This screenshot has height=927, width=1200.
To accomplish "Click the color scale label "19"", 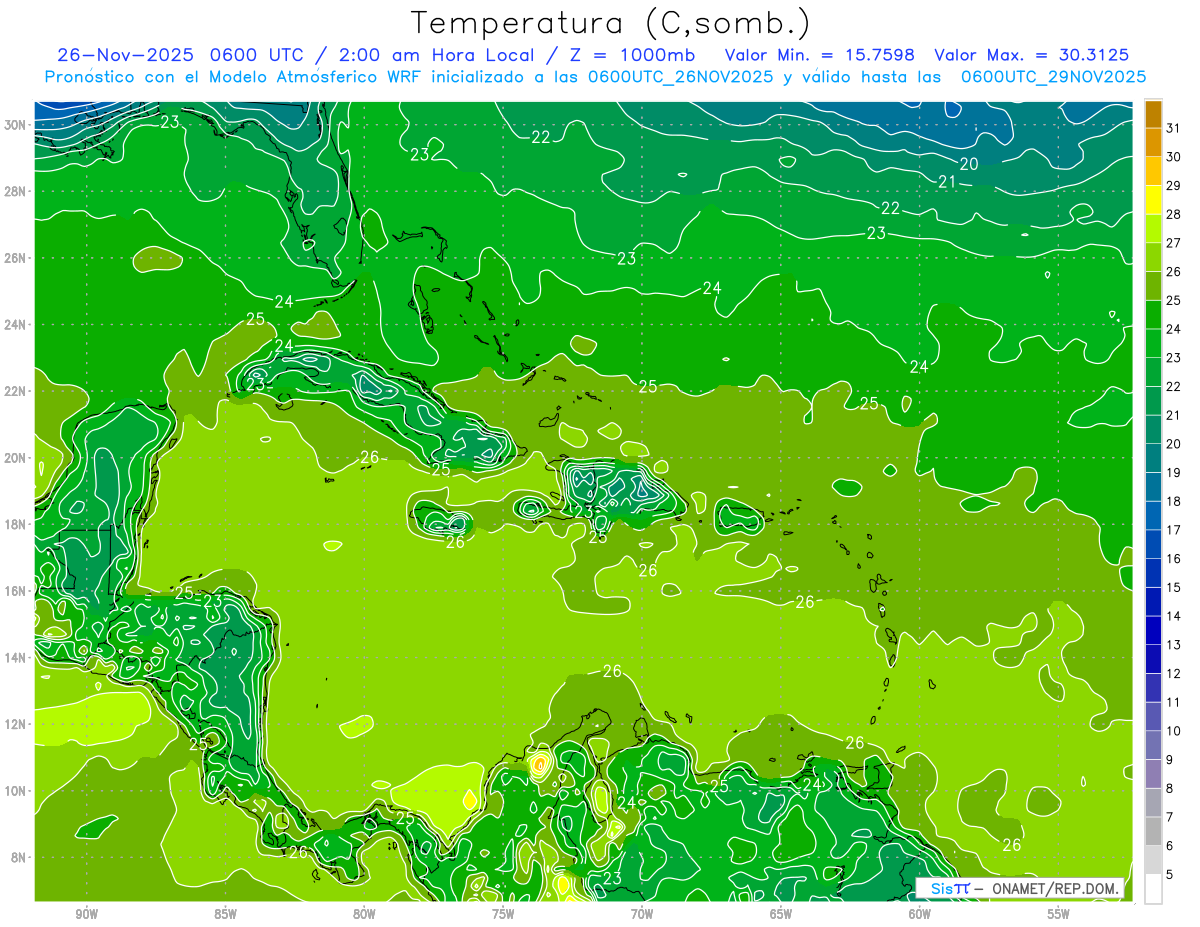I will point(1174,472).
